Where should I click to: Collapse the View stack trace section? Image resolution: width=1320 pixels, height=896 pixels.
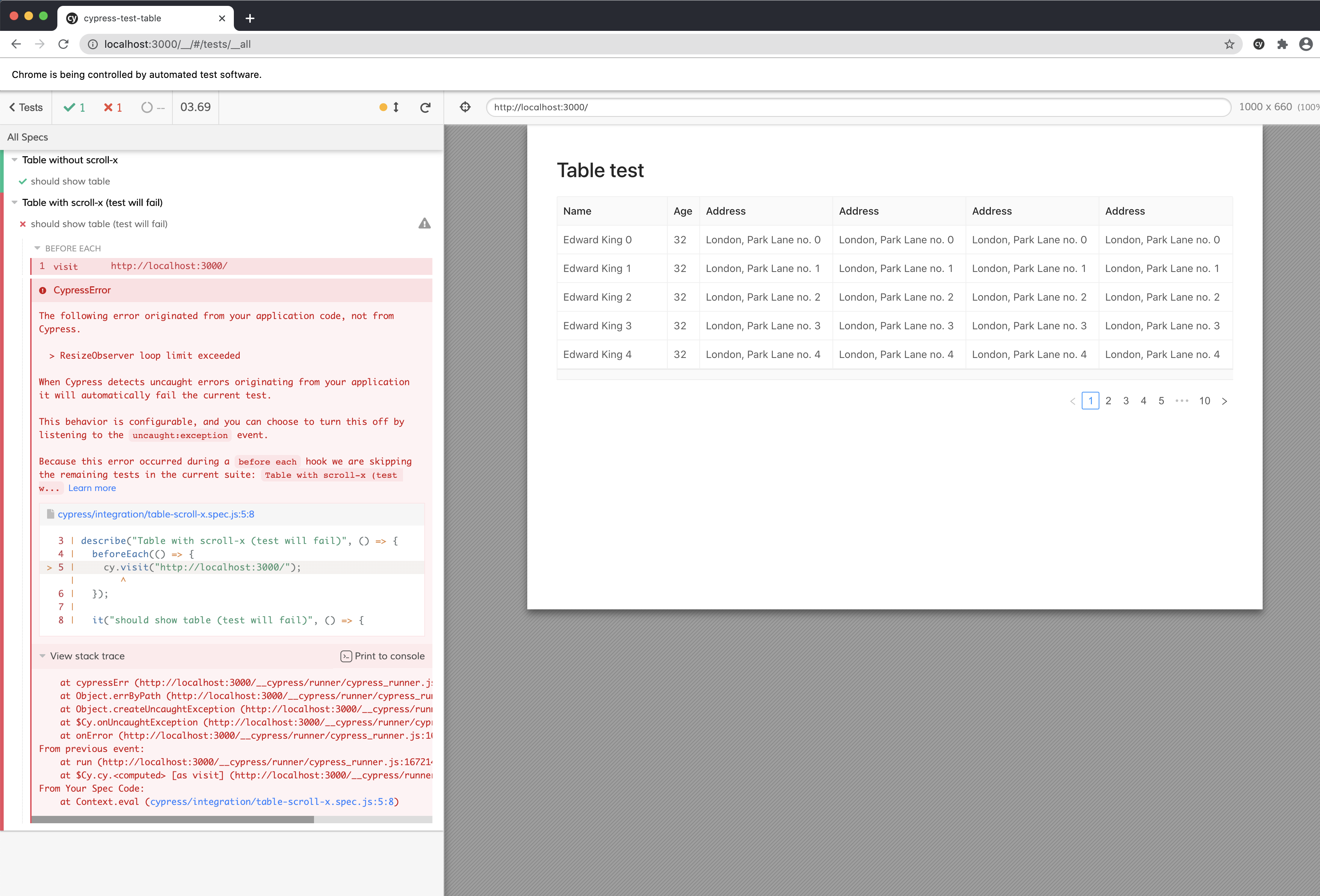[43, 656]
